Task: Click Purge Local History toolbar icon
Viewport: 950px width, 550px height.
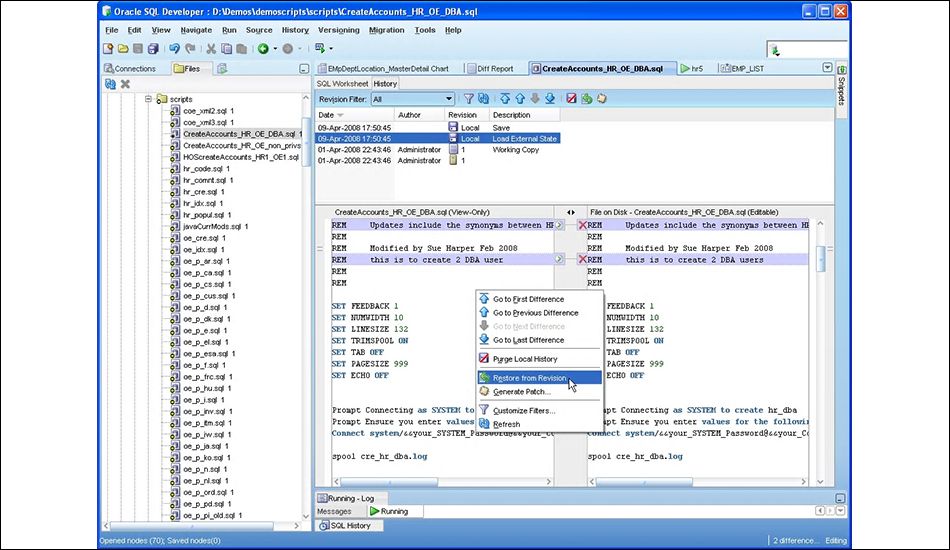Action: 571,99
